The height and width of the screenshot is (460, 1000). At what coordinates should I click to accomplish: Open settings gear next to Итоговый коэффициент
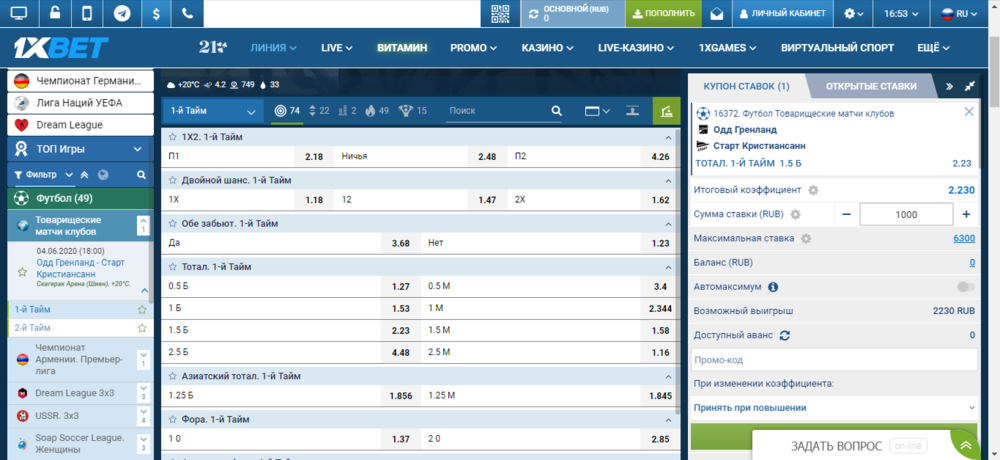click(x=813, y=190)
